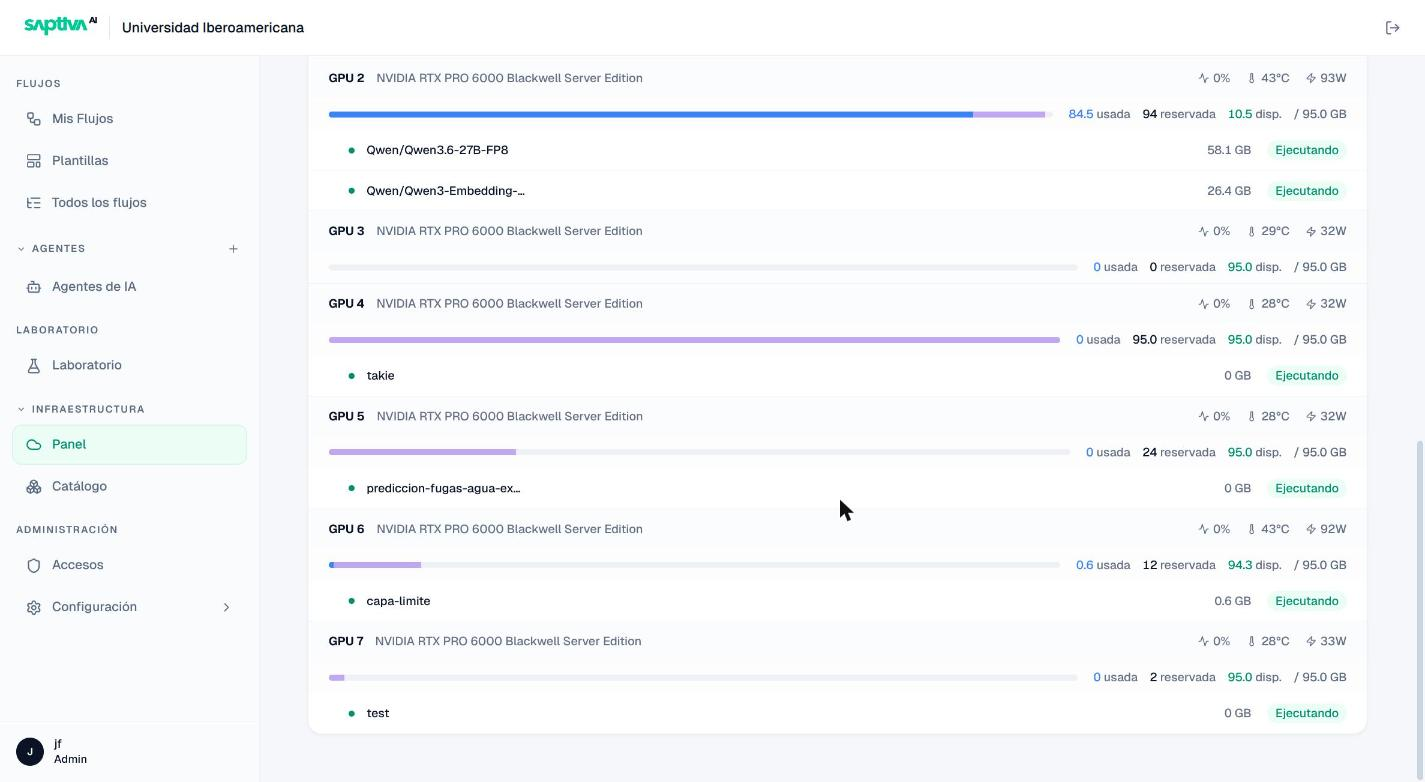Click GPU 2 power bolt icon

[1311, 78]
